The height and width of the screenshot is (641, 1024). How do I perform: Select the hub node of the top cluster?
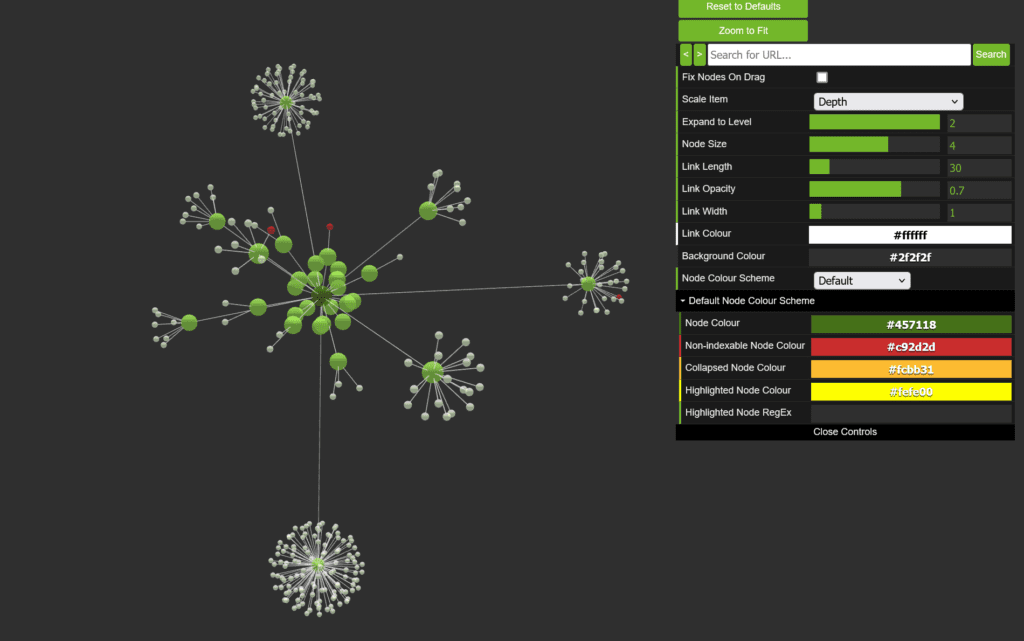[286, 101]
